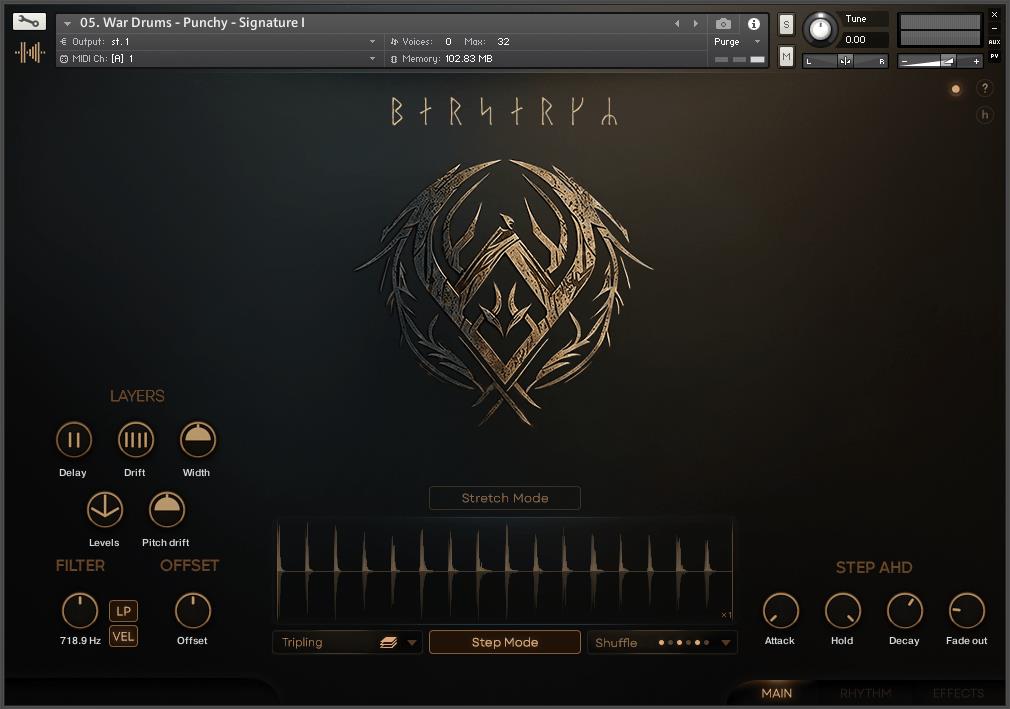Click the snapshot camera icon
This screenshot has height=709, width=1010.
724,24
